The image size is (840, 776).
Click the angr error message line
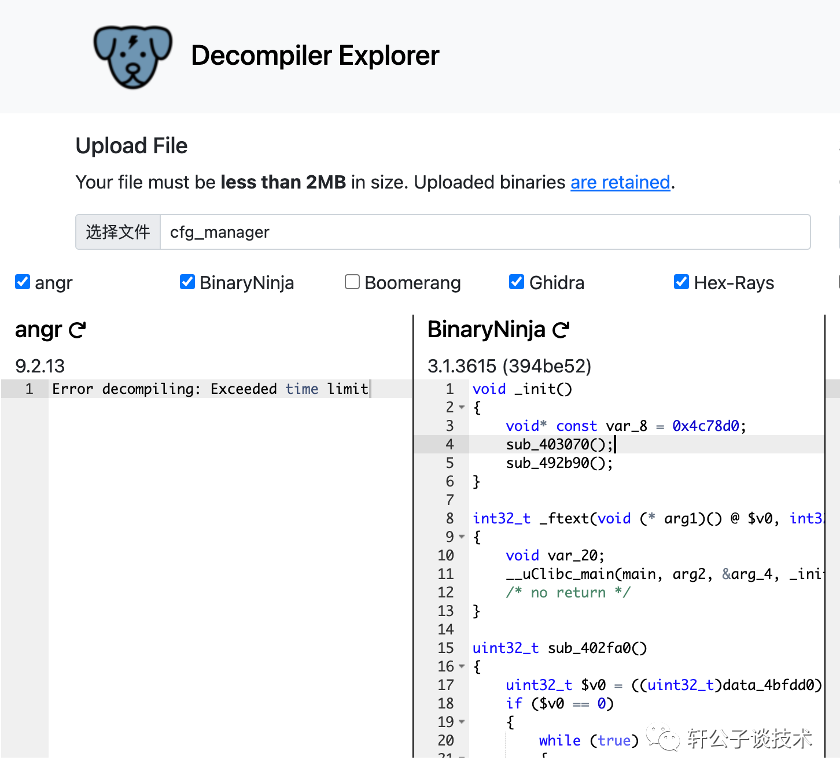(210, 389)
